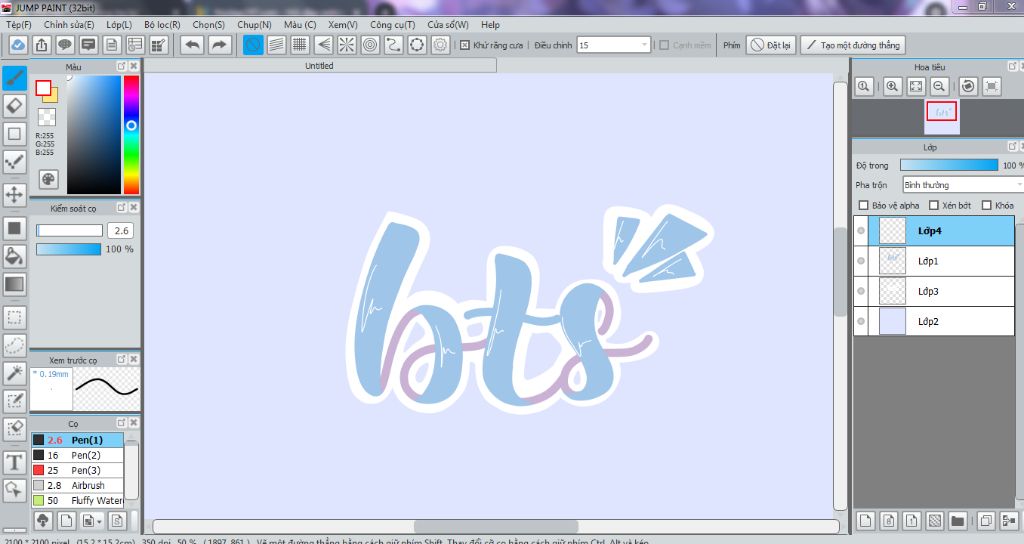
Task: Click the brush size slider
Action: coord(69,231)
